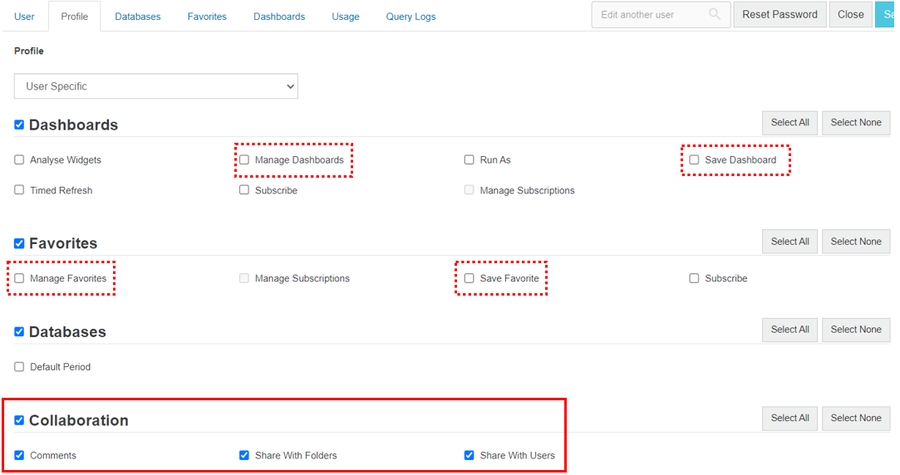The image size is (900, 475).
Task: Enable the Default Period checkbox
Action: 20,367
